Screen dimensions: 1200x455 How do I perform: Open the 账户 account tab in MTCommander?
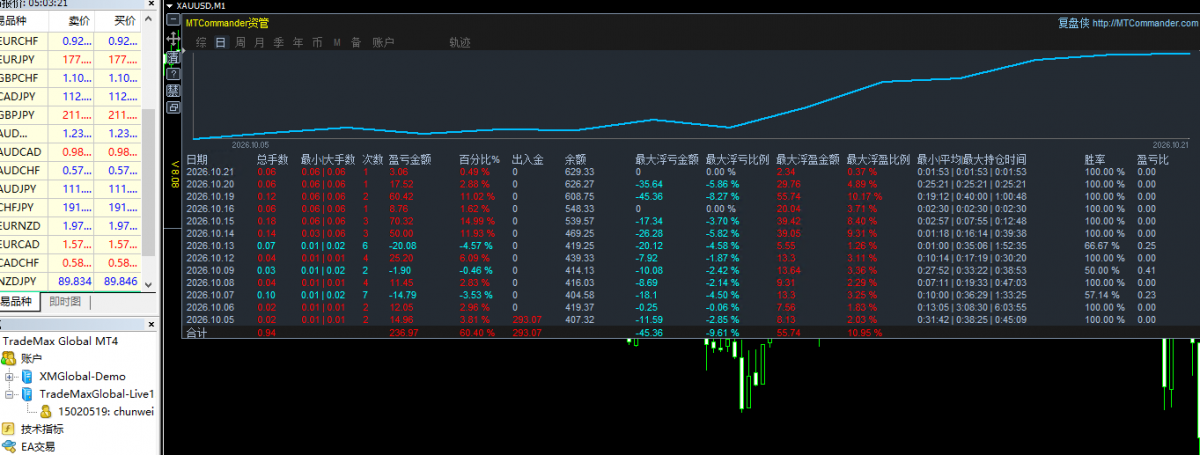pyautogui.click(x=383, y=42)
